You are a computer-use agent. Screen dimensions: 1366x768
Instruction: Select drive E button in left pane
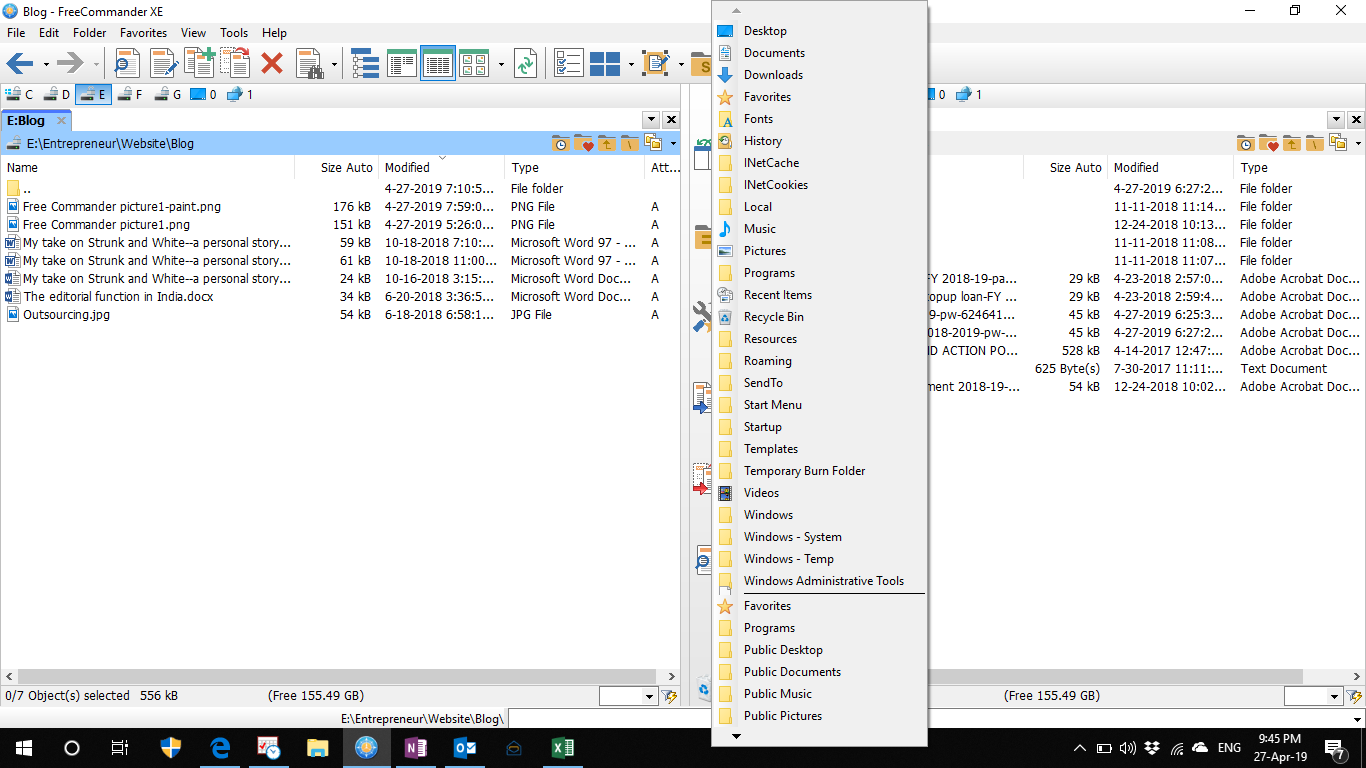[93, 95]
